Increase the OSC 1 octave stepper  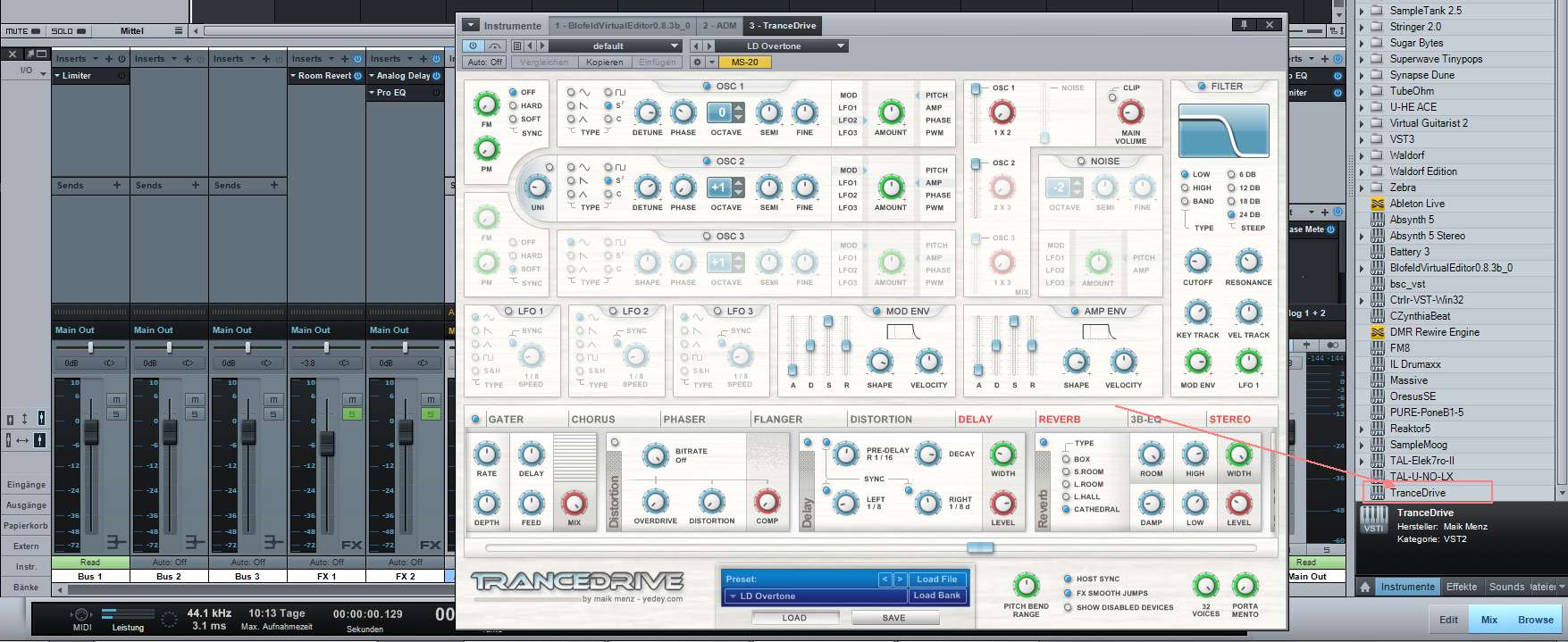[738, 108]
